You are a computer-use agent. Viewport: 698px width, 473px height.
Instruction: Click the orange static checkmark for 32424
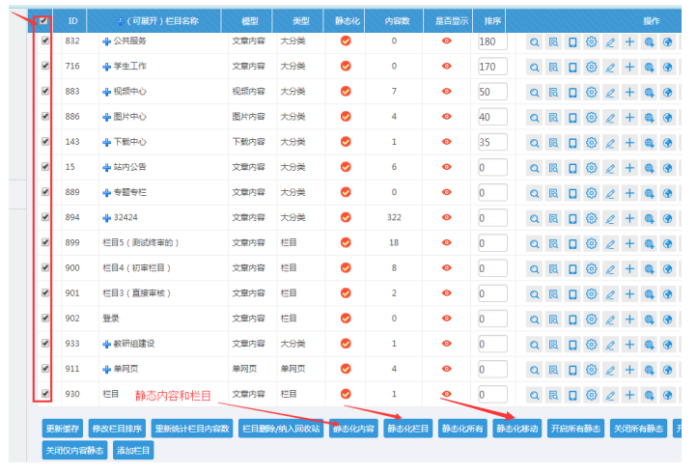tap(346, 217)
